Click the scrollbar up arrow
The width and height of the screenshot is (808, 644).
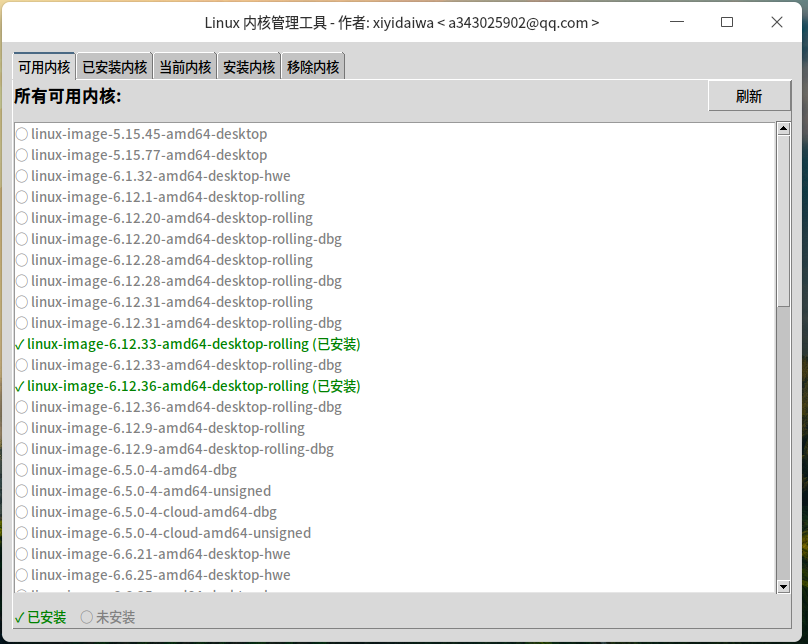783,129
